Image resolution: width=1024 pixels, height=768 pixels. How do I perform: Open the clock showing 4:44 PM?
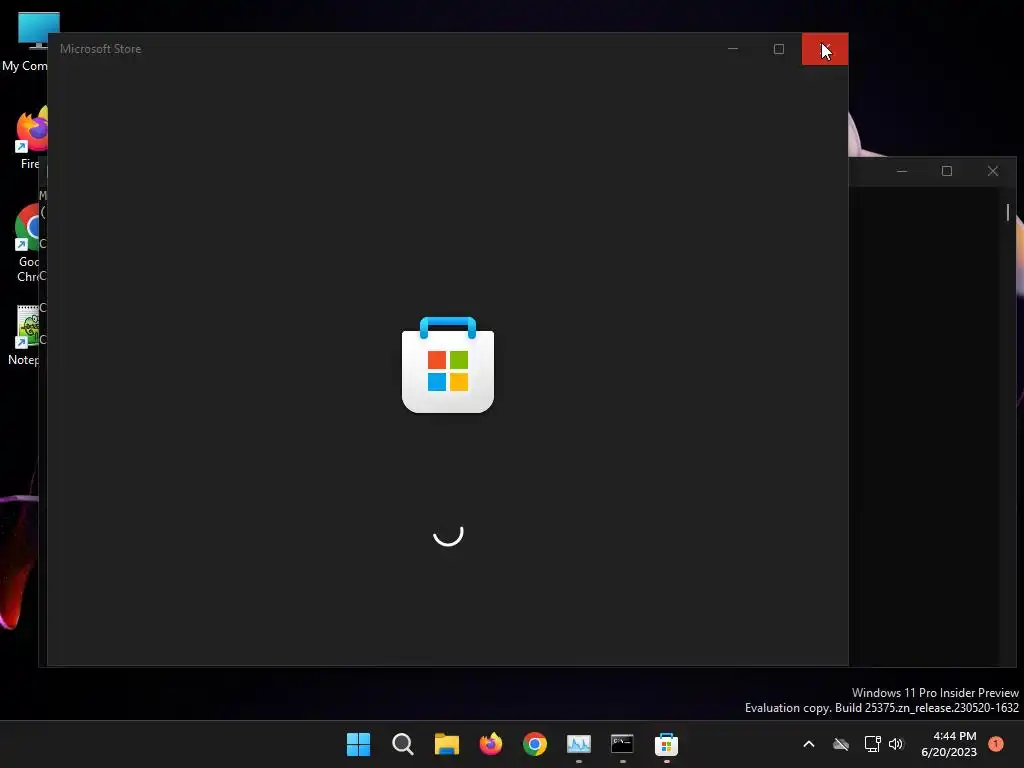pos(949,744)
